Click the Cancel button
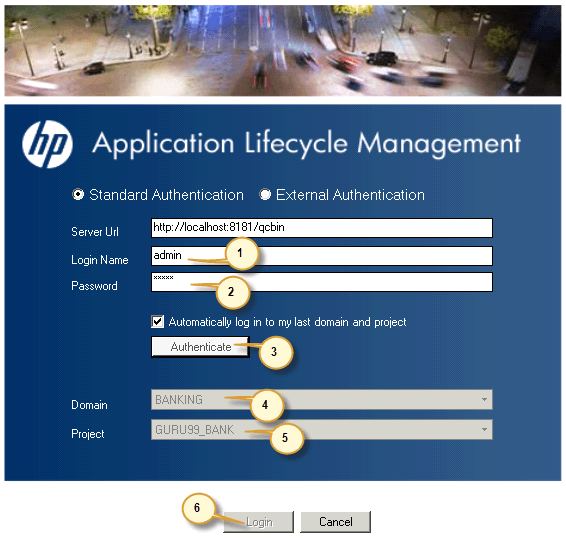 pyautogui.click(x=335, y=522)
